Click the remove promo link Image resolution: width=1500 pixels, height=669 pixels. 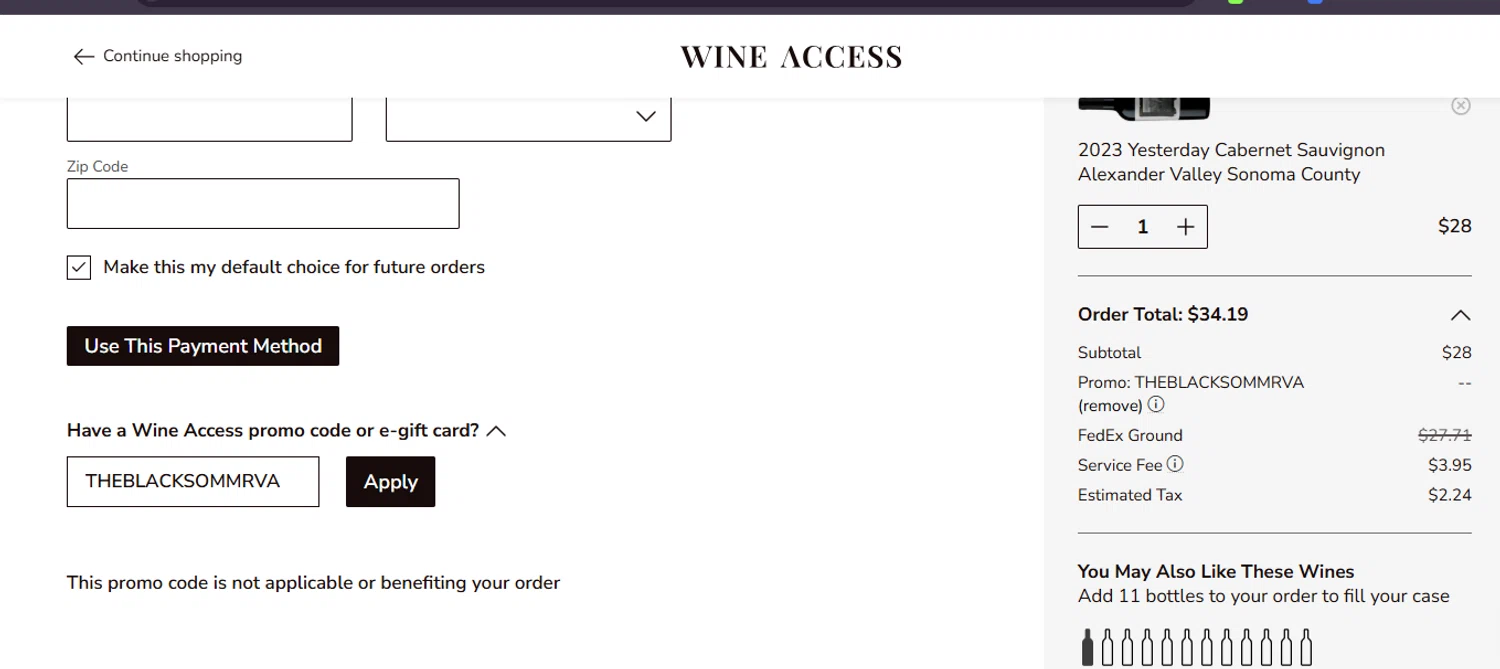point(1110,406)
